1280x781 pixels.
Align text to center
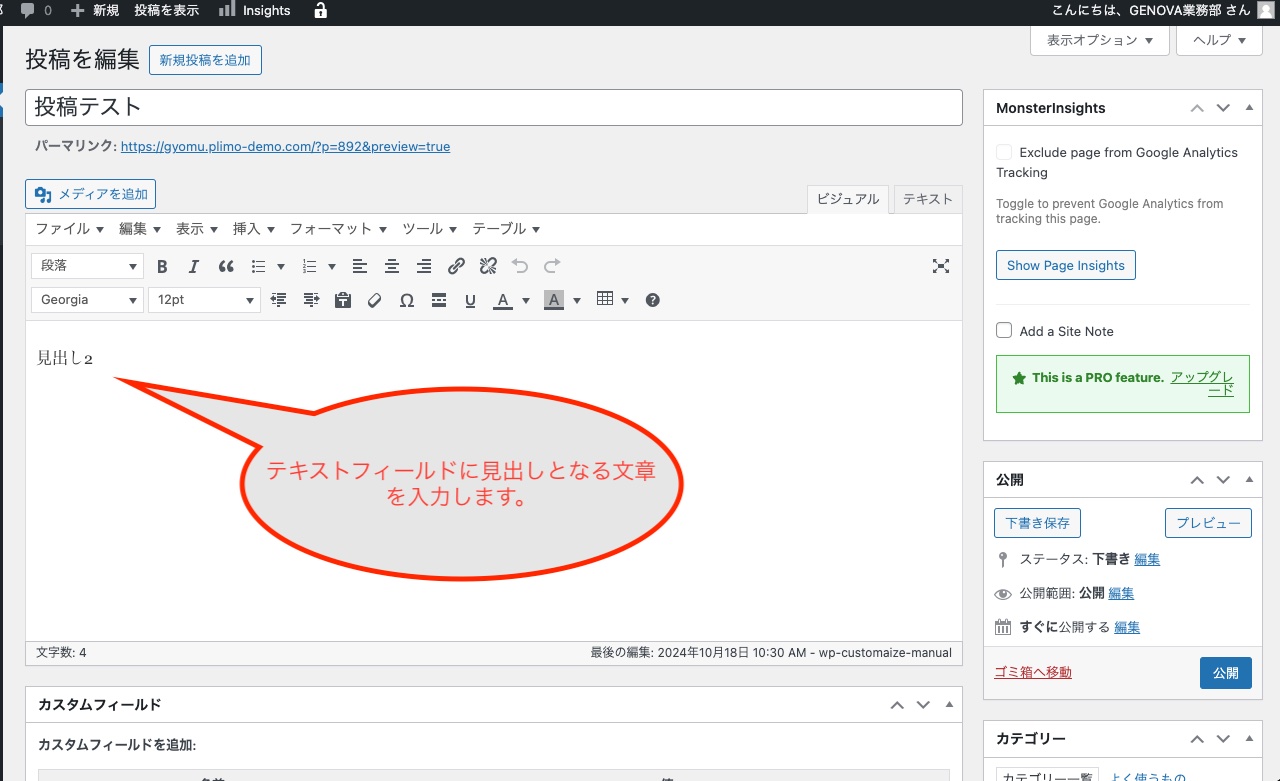coord(392,266)
